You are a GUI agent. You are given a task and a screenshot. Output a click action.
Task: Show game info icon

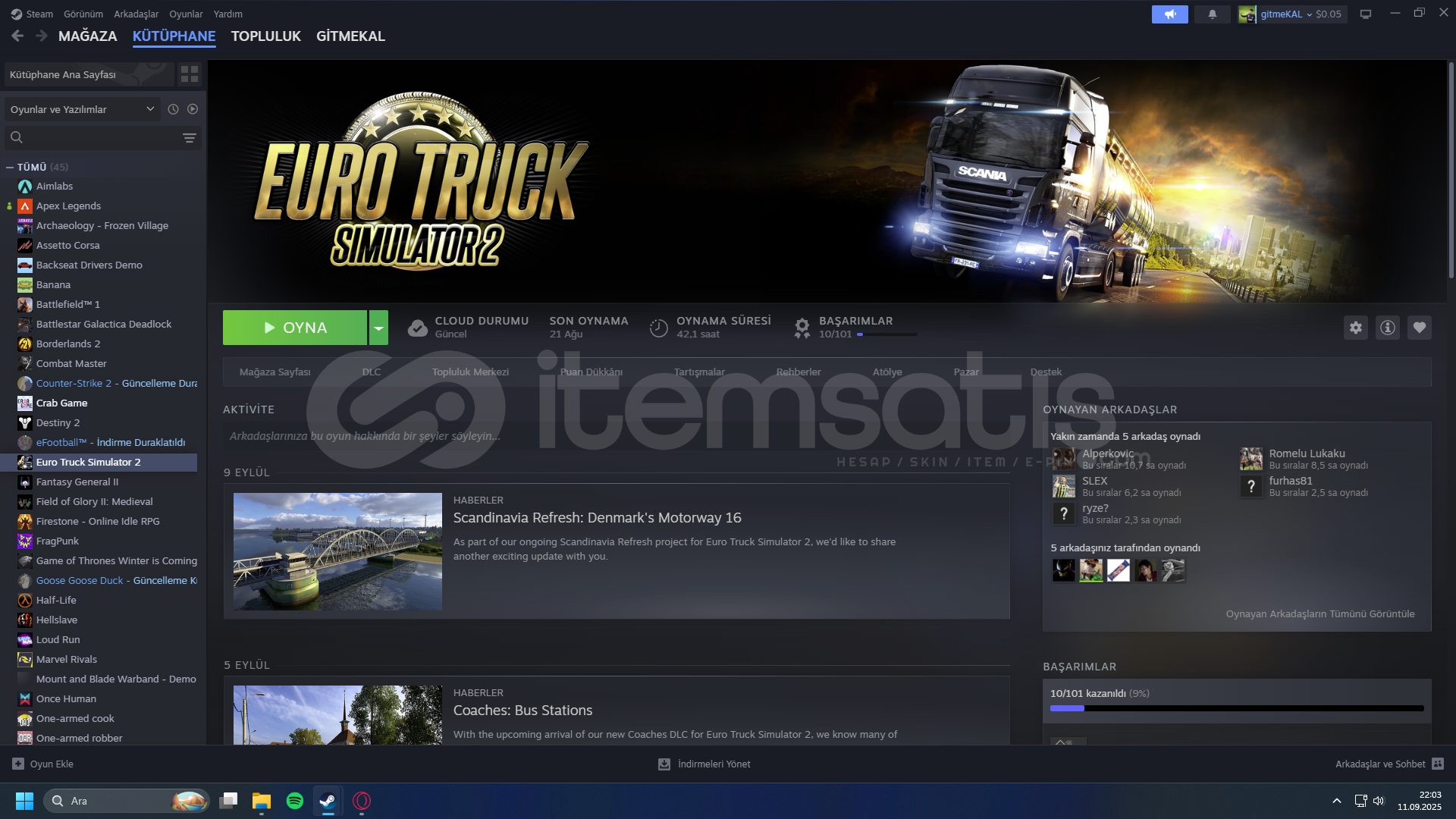click(x=1388, y=328)
